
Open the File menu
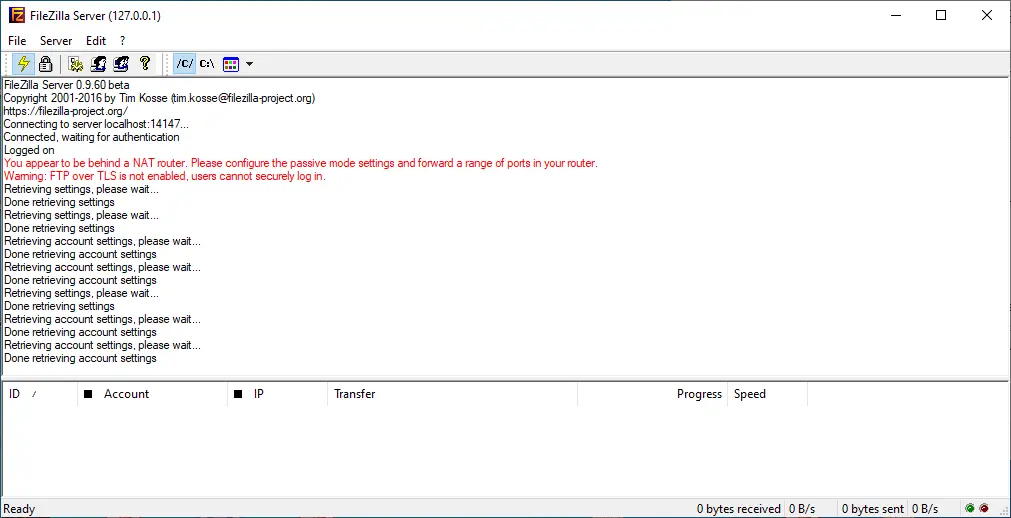(17, 41)
